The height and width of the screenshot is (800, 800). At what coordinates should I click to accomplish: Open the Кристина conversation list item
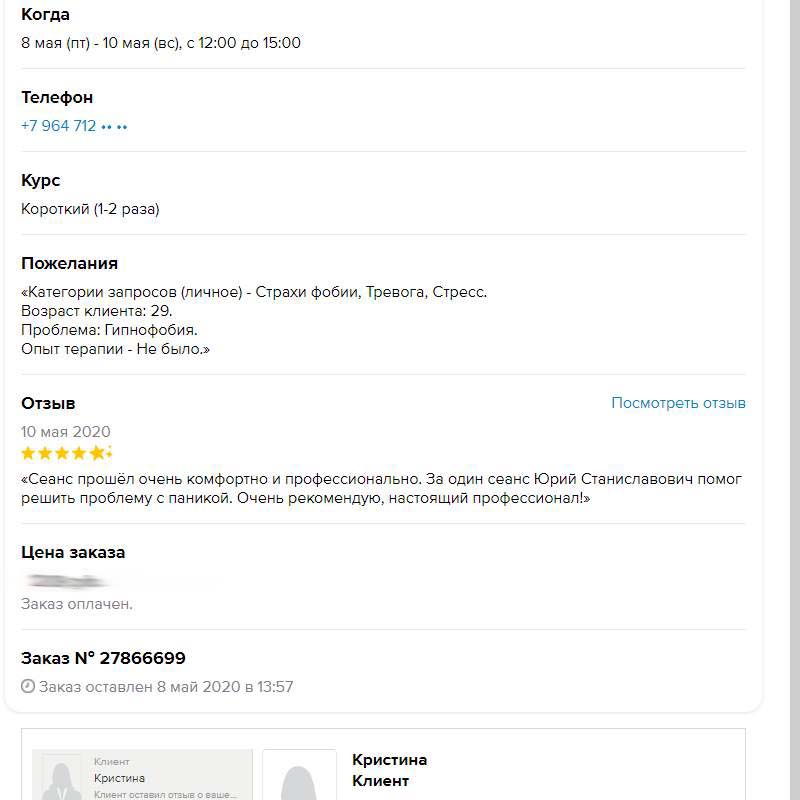[x=142, y=777]
